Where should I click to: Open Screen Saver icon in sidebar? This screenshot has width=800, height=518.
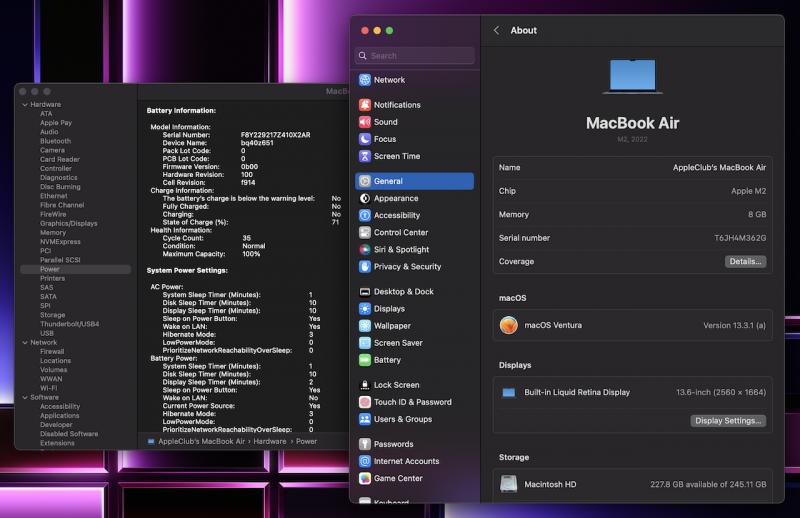point(365,343)
